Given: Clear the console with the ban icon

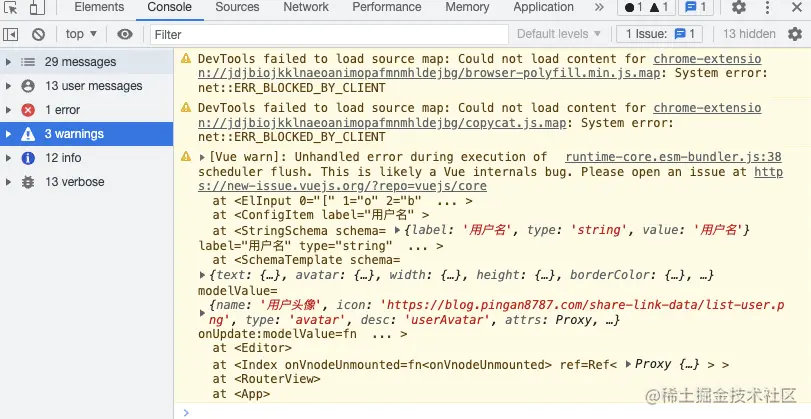Looking at the screenshot, I should (38, 34).
